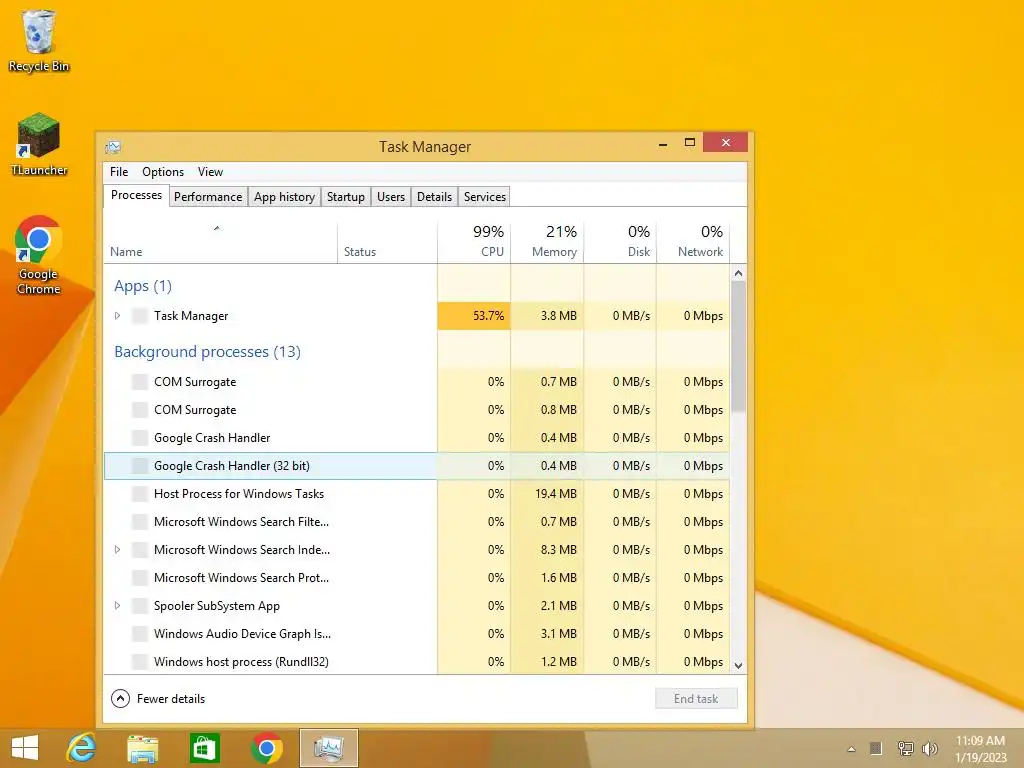
Task: Click the scrollbar down arrow
Action: (x=739, y=665)
